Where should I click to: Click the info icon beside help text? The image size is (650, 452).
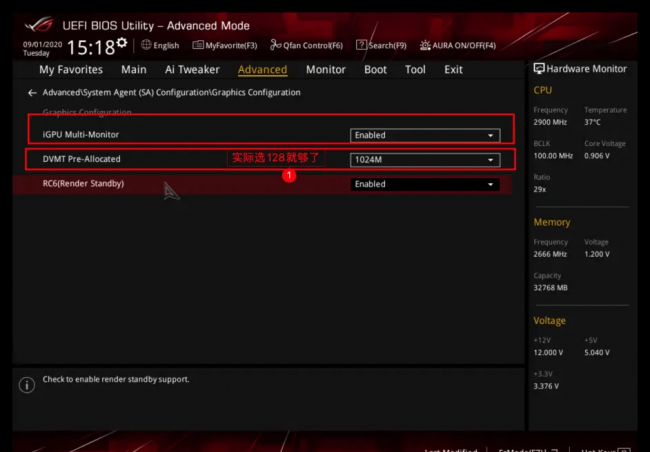click(x=27, y=385)
